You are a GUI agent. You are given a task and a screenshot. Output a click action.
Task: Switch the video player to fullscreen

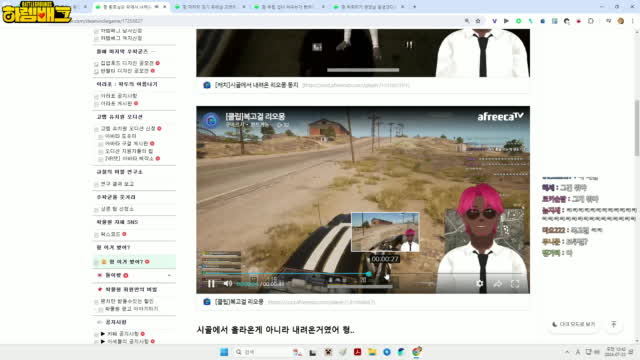click(x=515, y=284)
